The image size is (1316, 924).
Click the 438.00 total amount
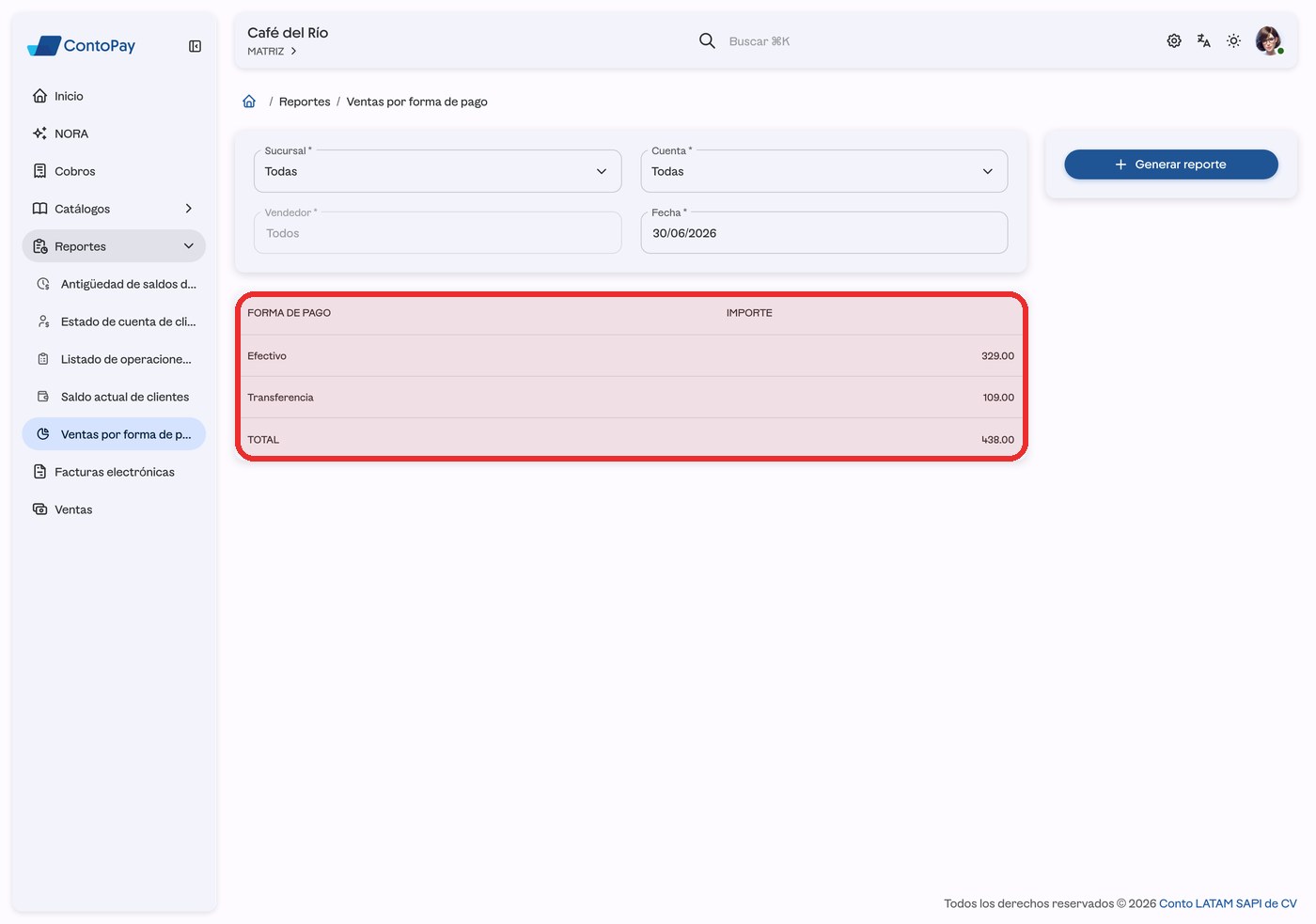pos(997,440)
